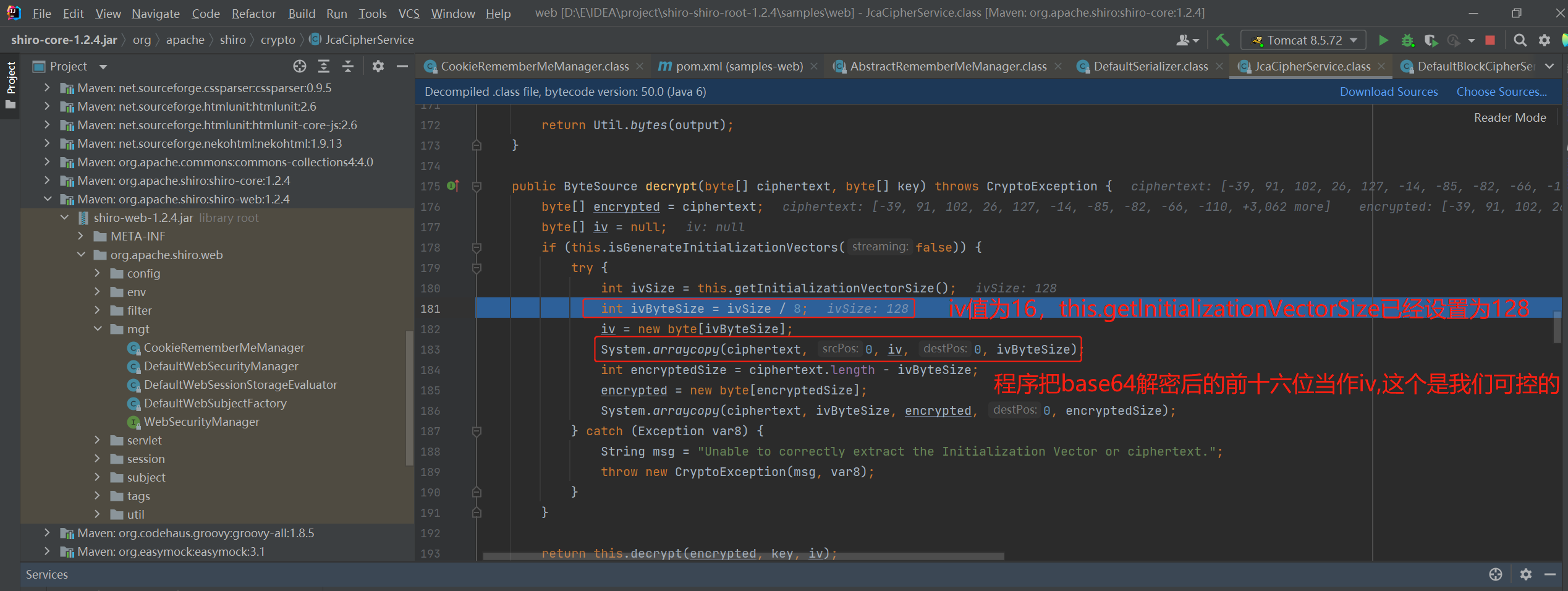Close pom.xml (samples-web) tab
This screenshot has height=591, width=1568.
814,66
